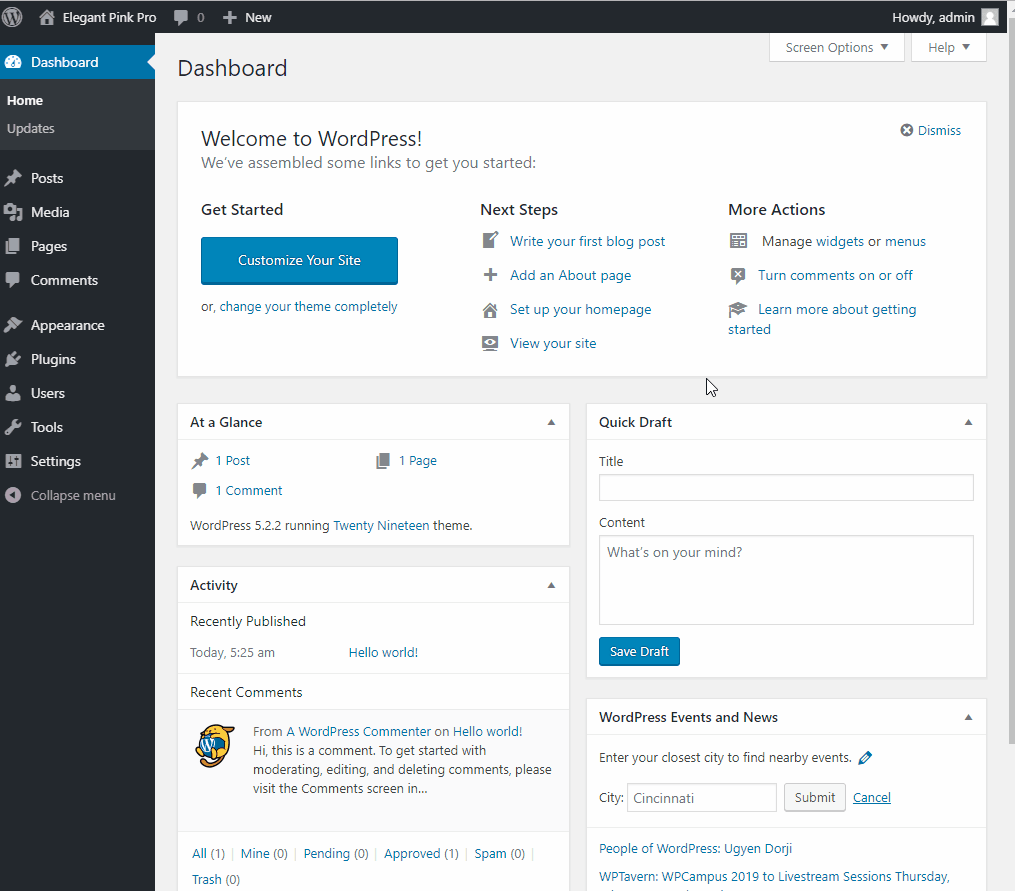Open the 1 Comment link in At a Glance
Viewport: 1015px width, 891px height.
tap(249, 490)
